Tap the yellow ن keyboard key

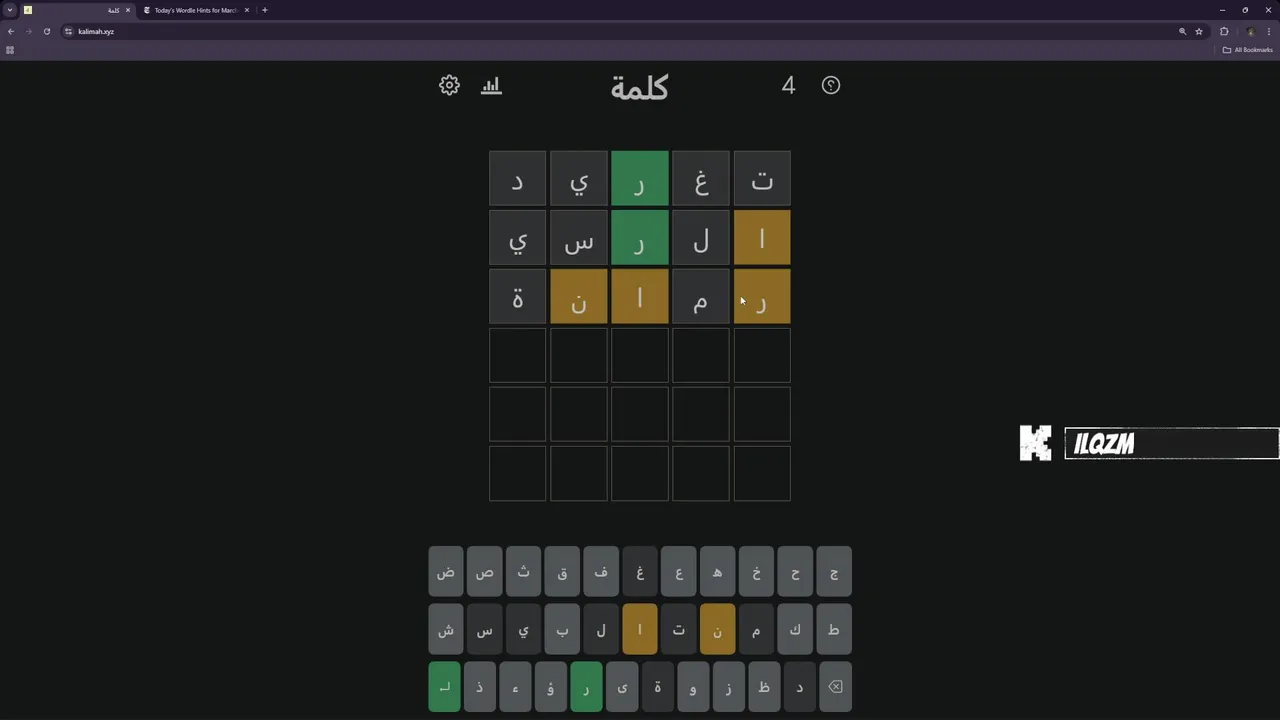pyautogui.click(x=717, y=630)
